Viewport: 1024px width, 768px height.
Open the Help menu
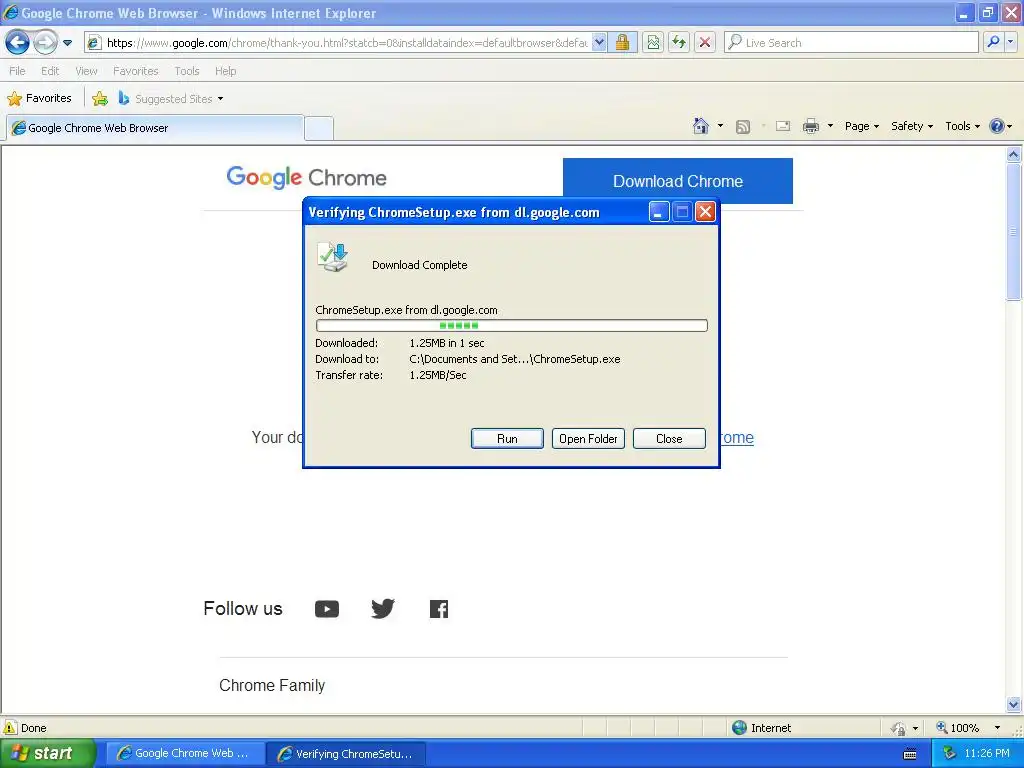click(225, 71)
